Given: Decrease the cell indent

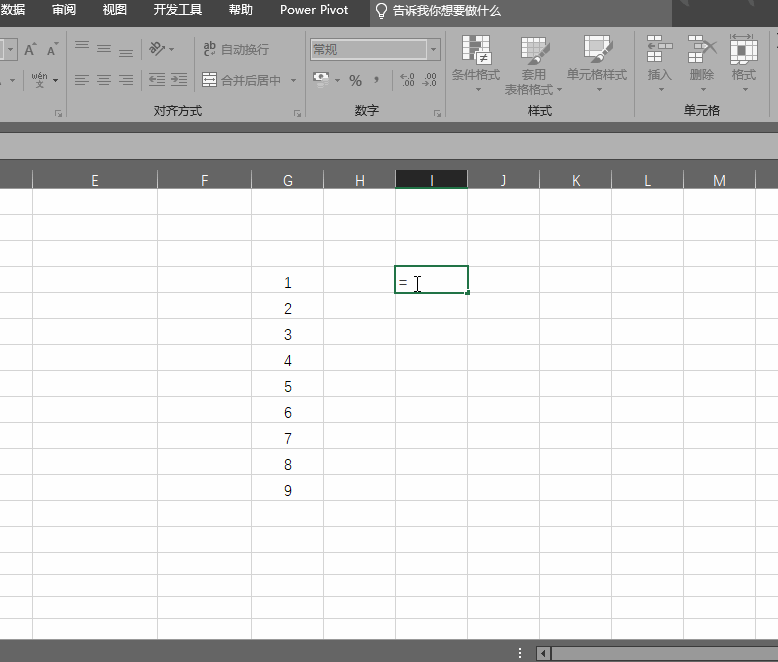Looking at the screenshot, I should tap(157, 80).
